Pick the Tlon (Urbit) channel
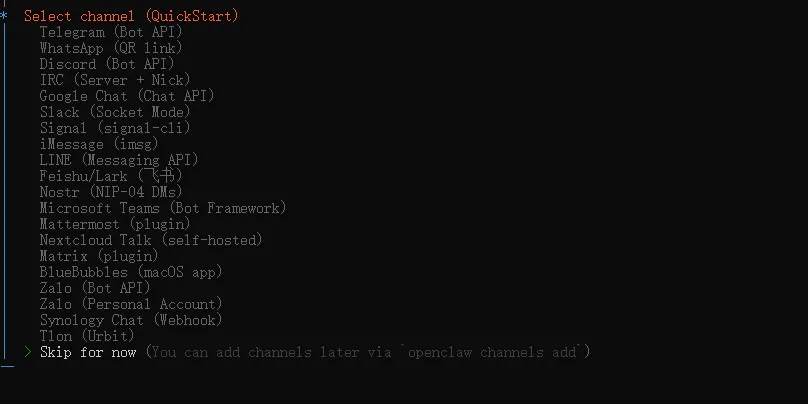 [87, 336]
